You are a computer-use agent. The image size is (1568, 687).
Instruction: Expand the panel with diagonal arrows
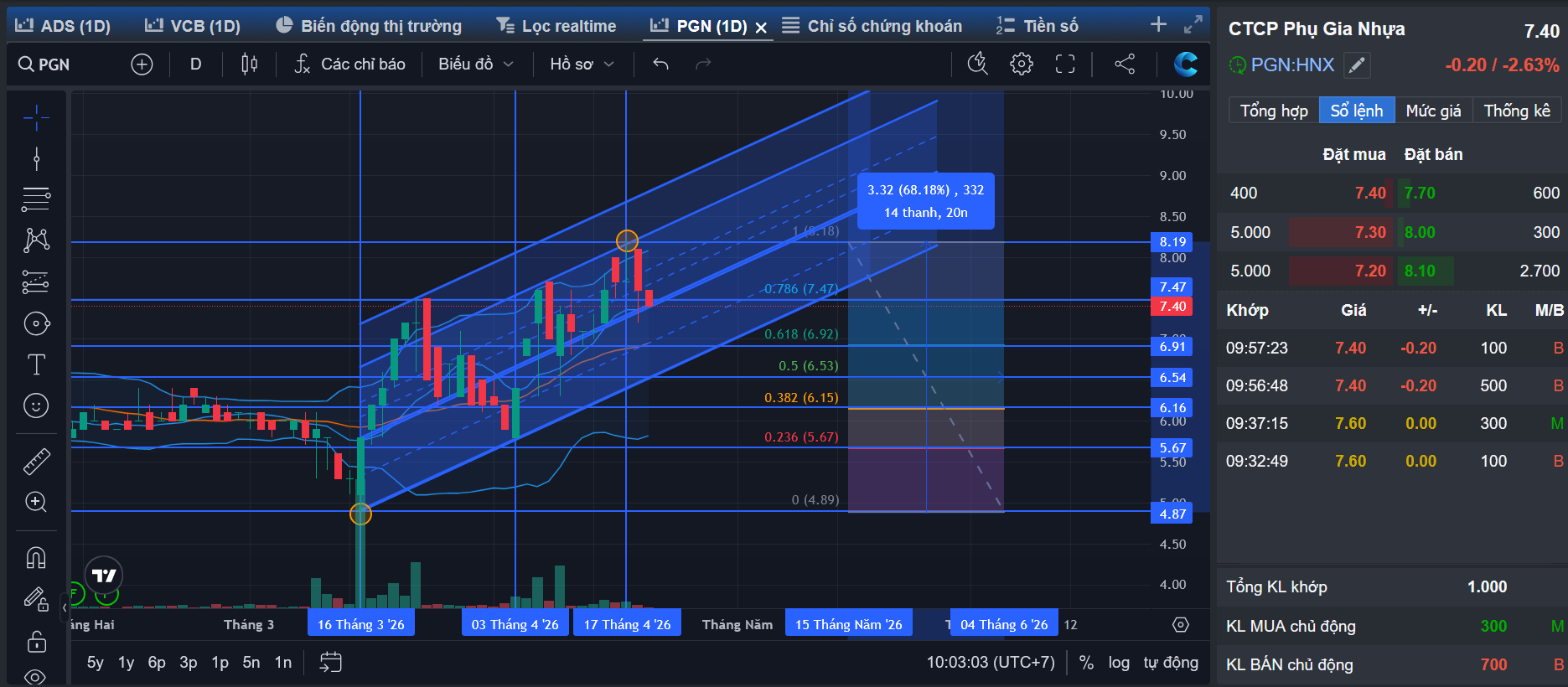[x=1193, y=25]
